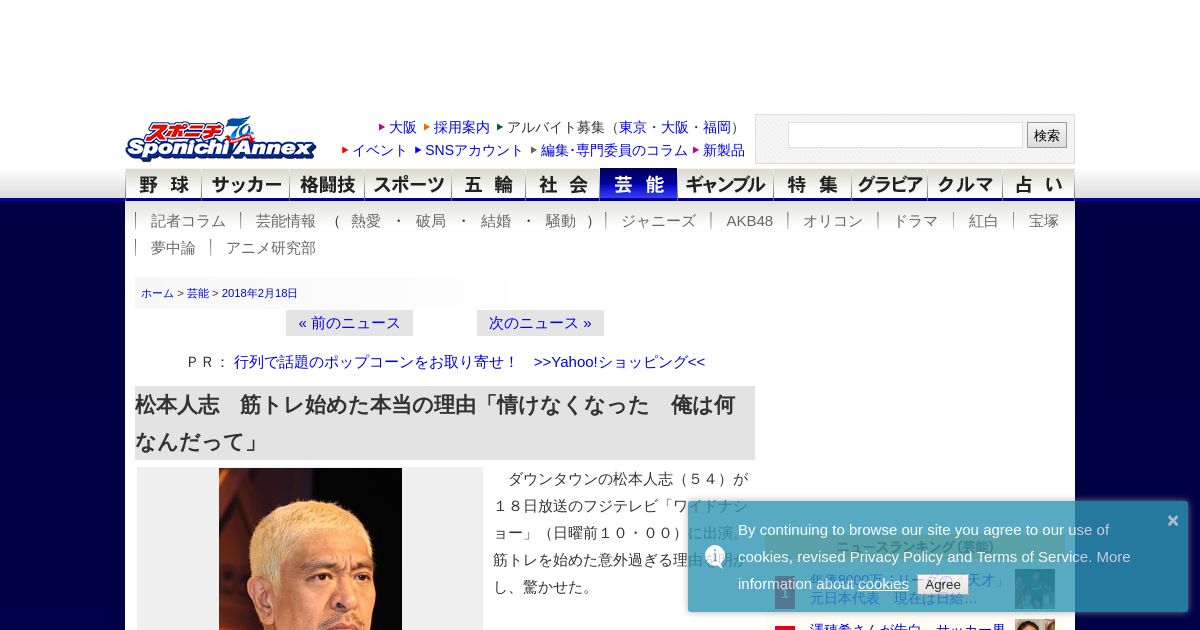Open the AKB48 submenu item
Image resolution: width=1200 pixels, height=630 pixels.
[749, 221]
